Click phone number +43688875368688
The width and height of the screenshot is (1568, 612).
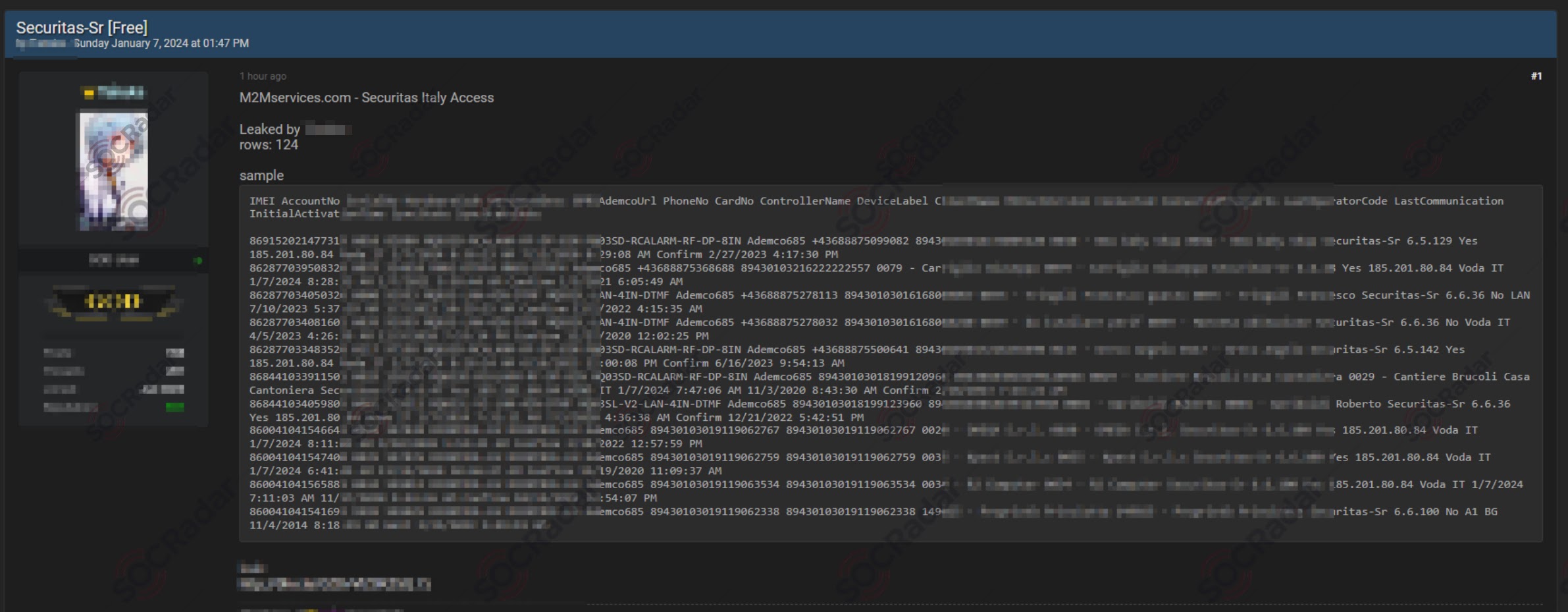[x=685, y=268]
